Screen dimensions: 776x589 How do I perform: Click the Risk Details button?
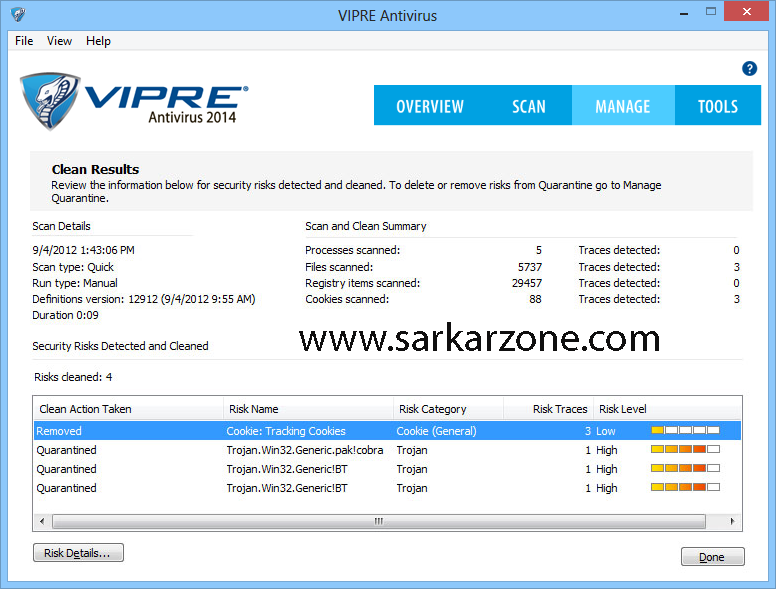point(78,553)
